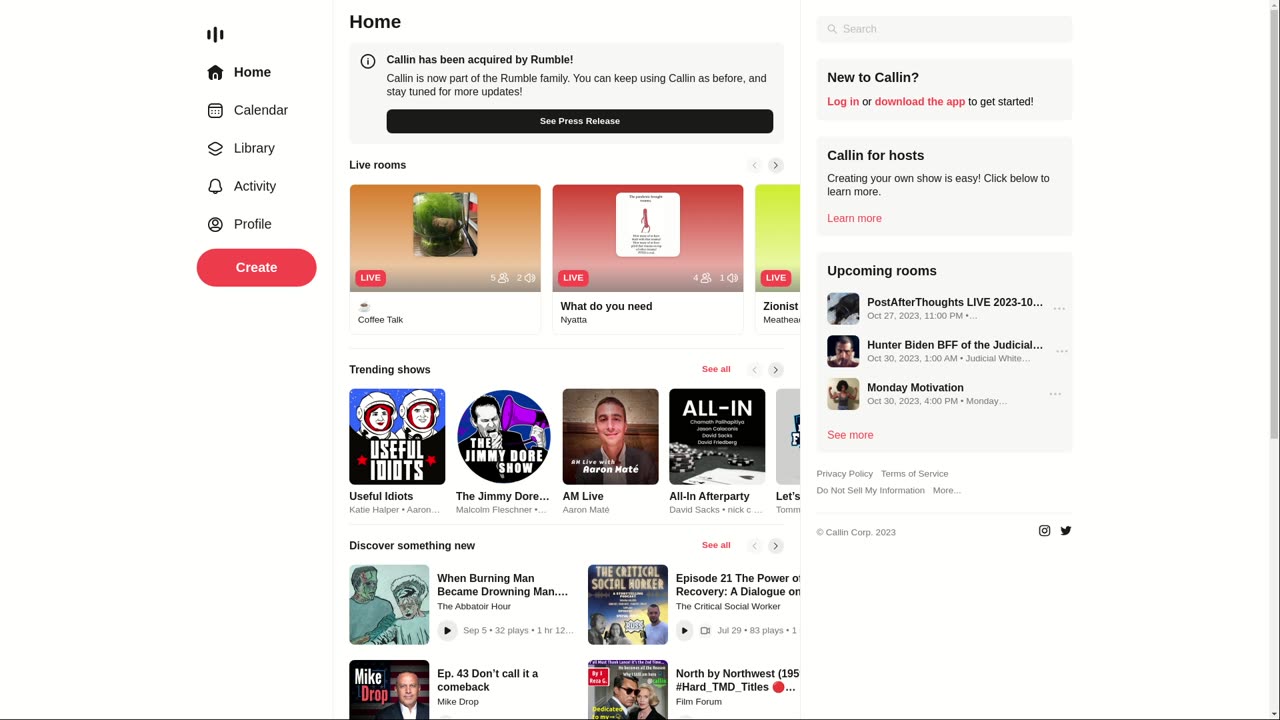Open options menu for Monday Motivation room
1280x720 pixels.
(1055, 395)
